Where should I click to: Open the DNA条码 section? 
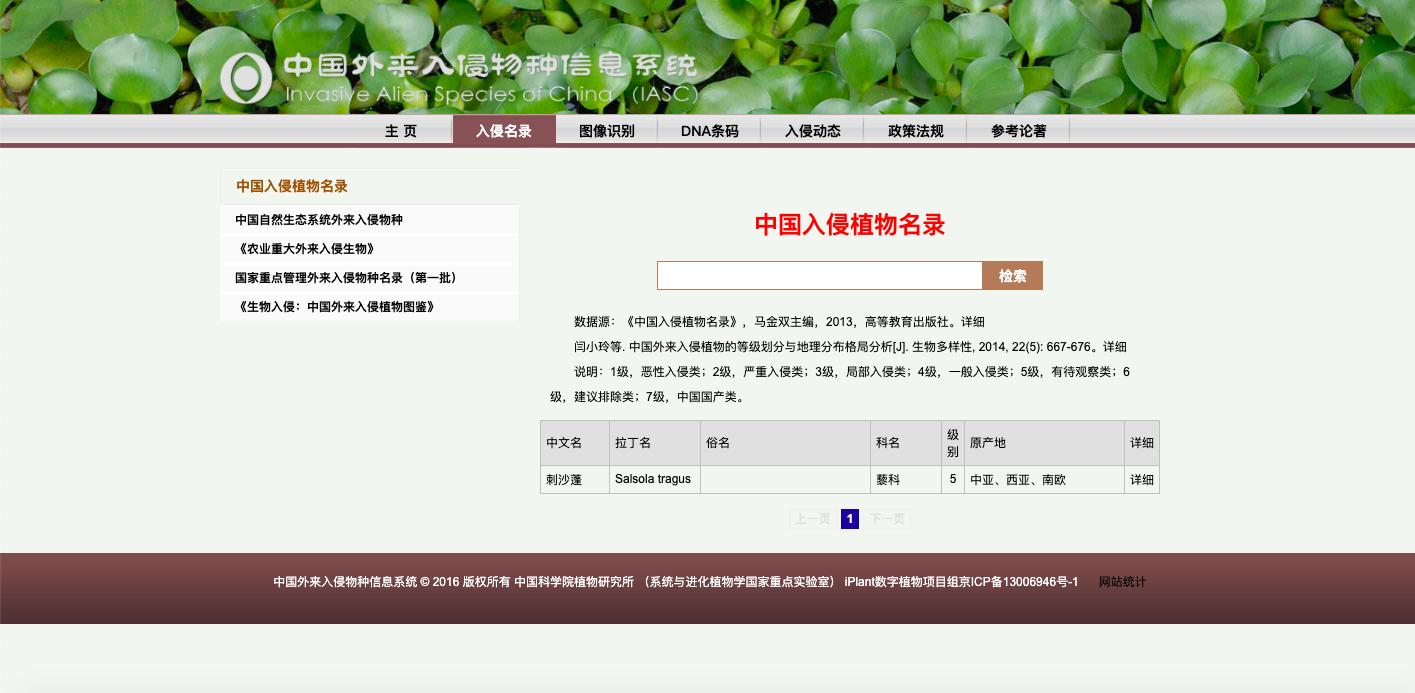pos(709,130)
